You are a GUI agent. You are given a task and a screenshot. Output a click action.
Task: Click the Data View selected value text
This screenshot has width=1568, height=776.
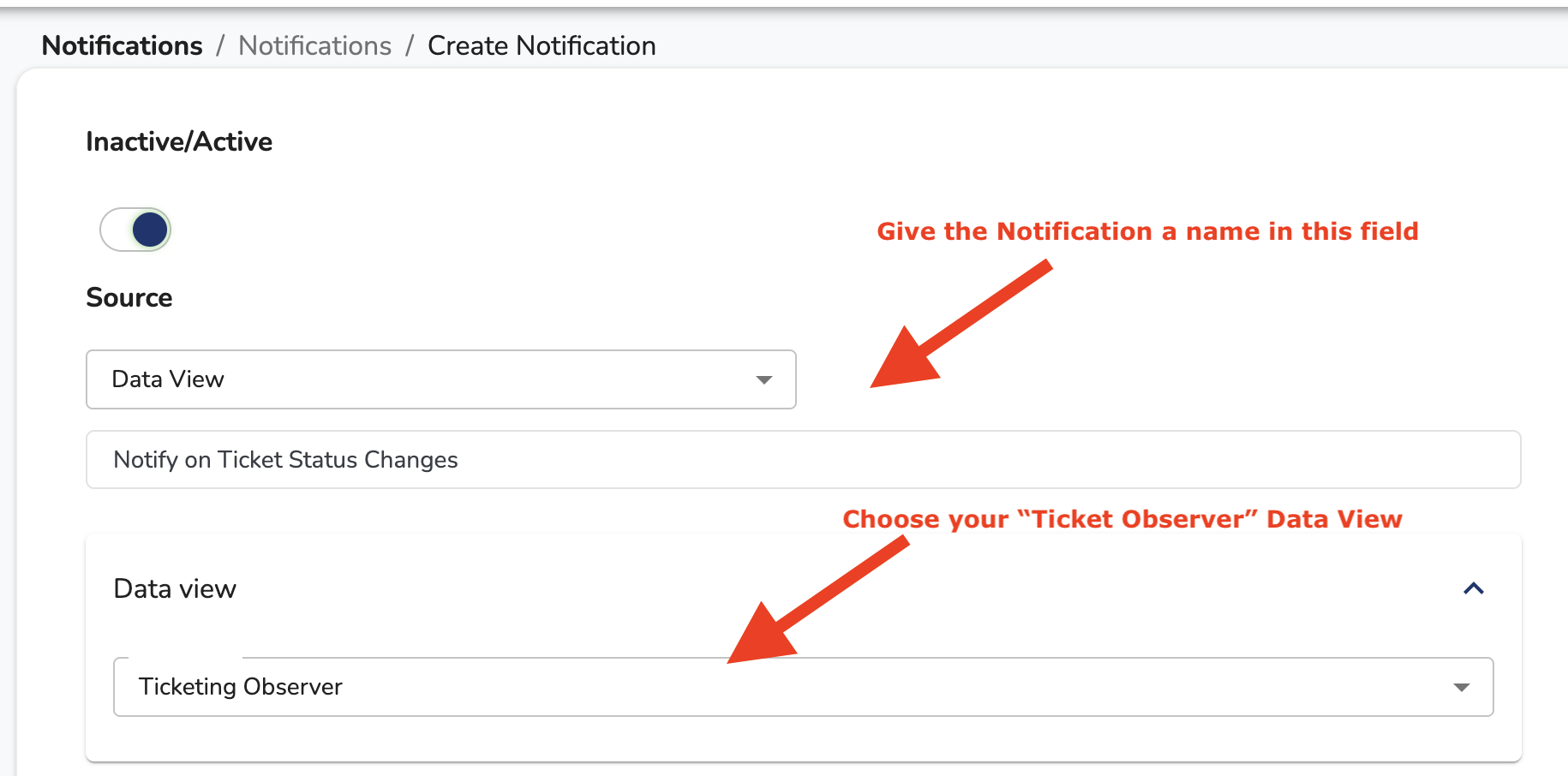(168, 379)
